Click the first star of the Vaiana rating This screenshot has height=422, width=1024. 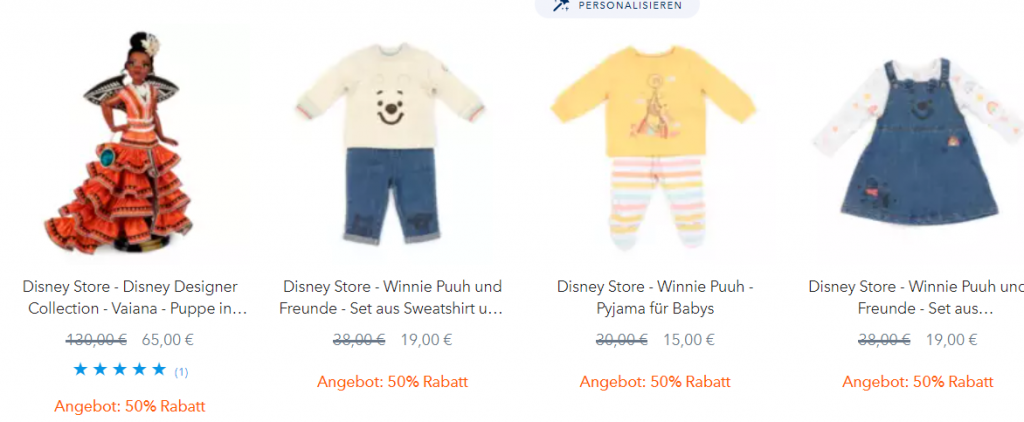click(x=80, y=370)
